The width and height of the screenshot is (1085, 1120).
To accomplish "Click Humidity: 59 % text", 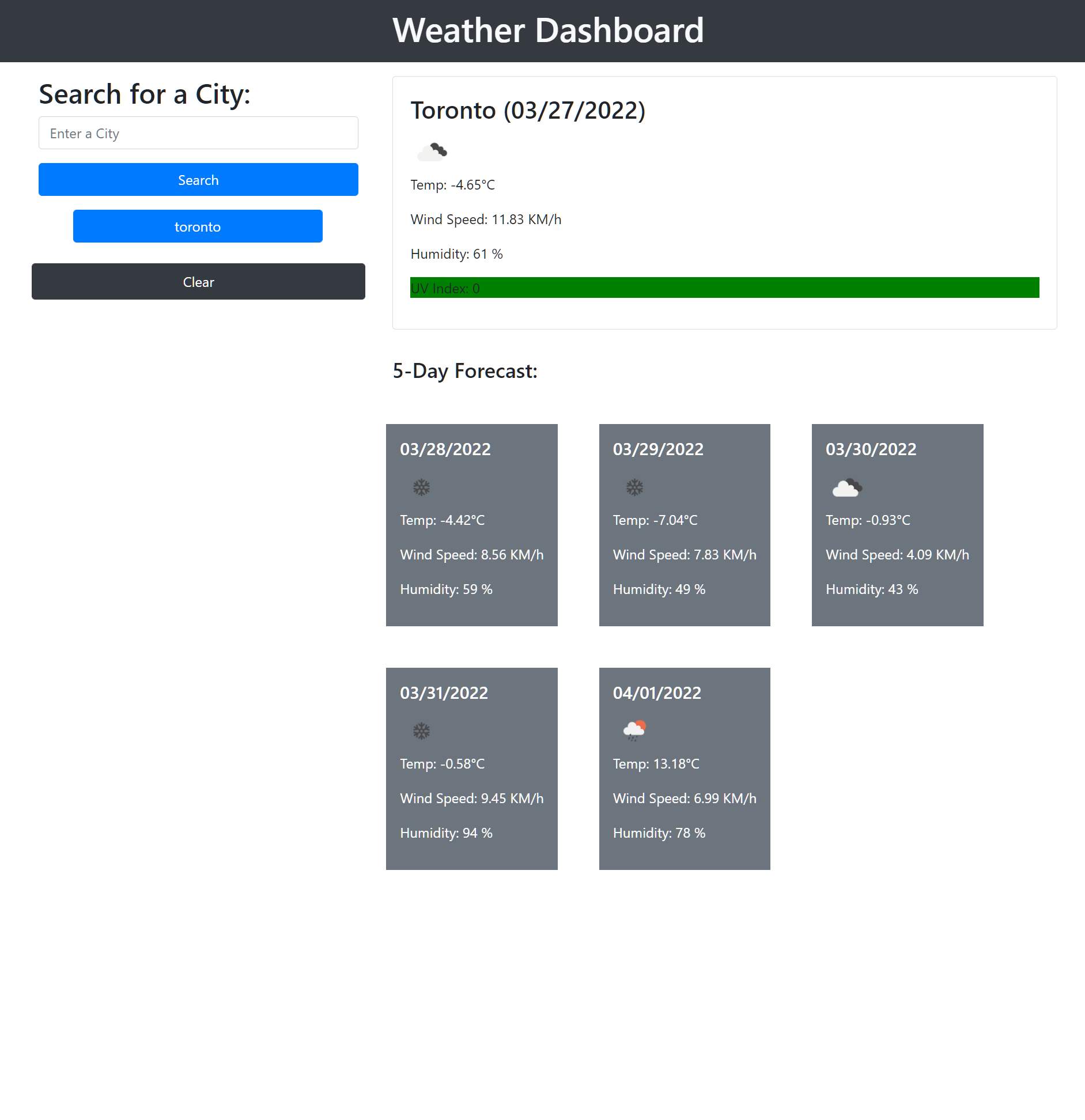I will pos(446,589).
